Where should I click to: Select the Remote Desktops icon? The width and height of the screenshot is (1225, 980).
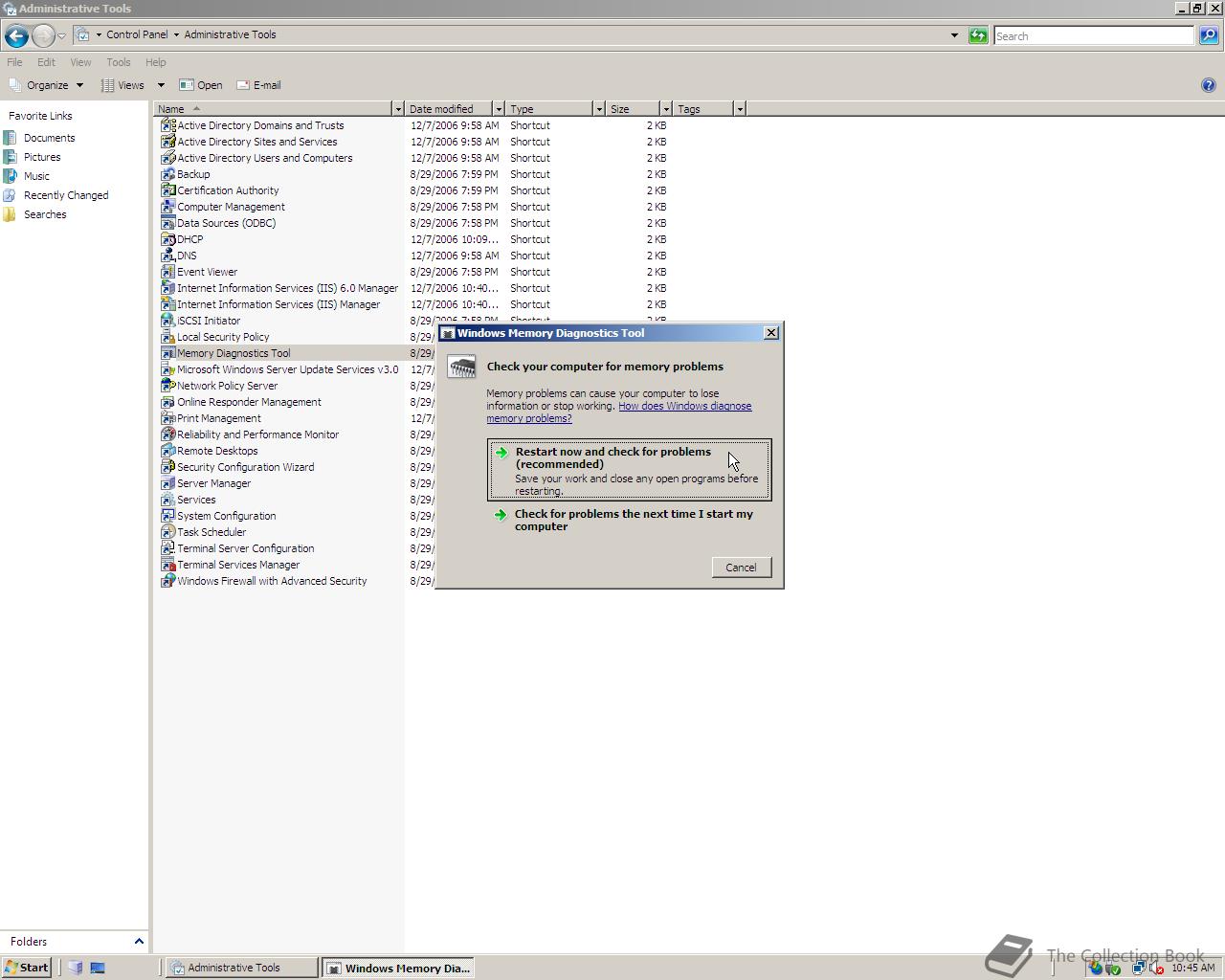click(167, 451)
